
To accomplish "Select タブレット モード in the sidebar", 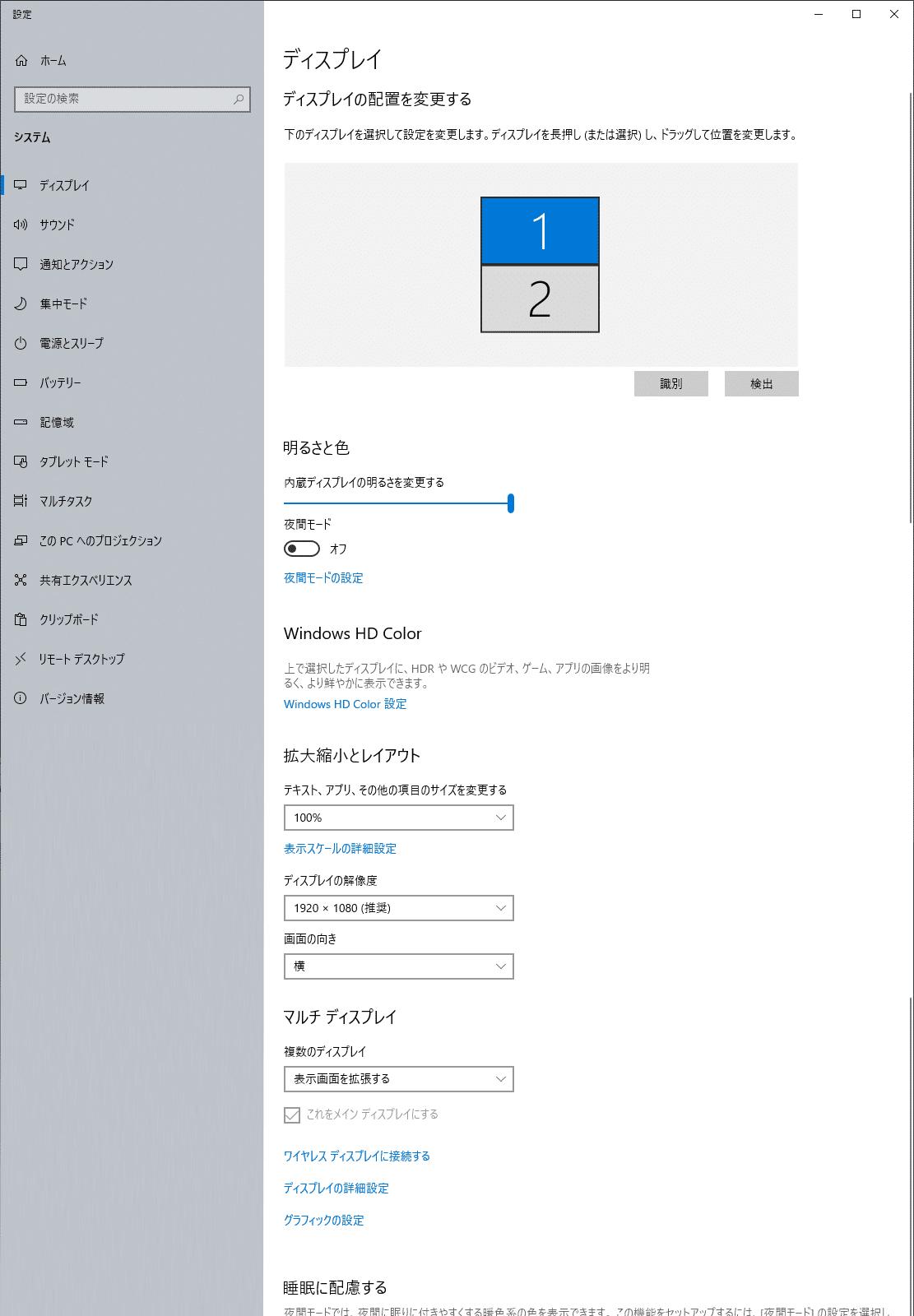I will (x=74, y=461).
